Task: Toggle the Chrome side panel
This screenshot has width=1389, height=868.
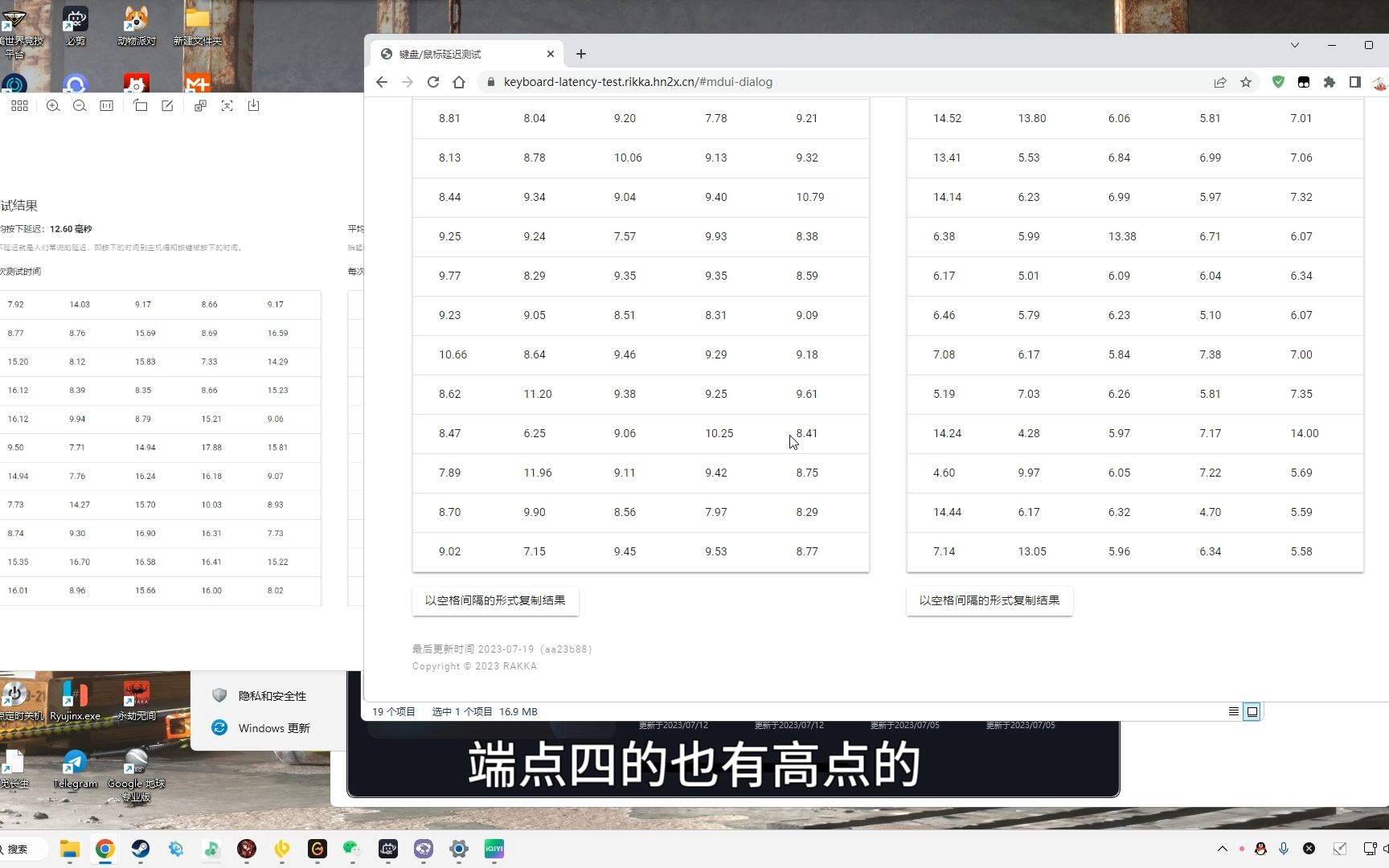Action: (x=1355, y=82)
